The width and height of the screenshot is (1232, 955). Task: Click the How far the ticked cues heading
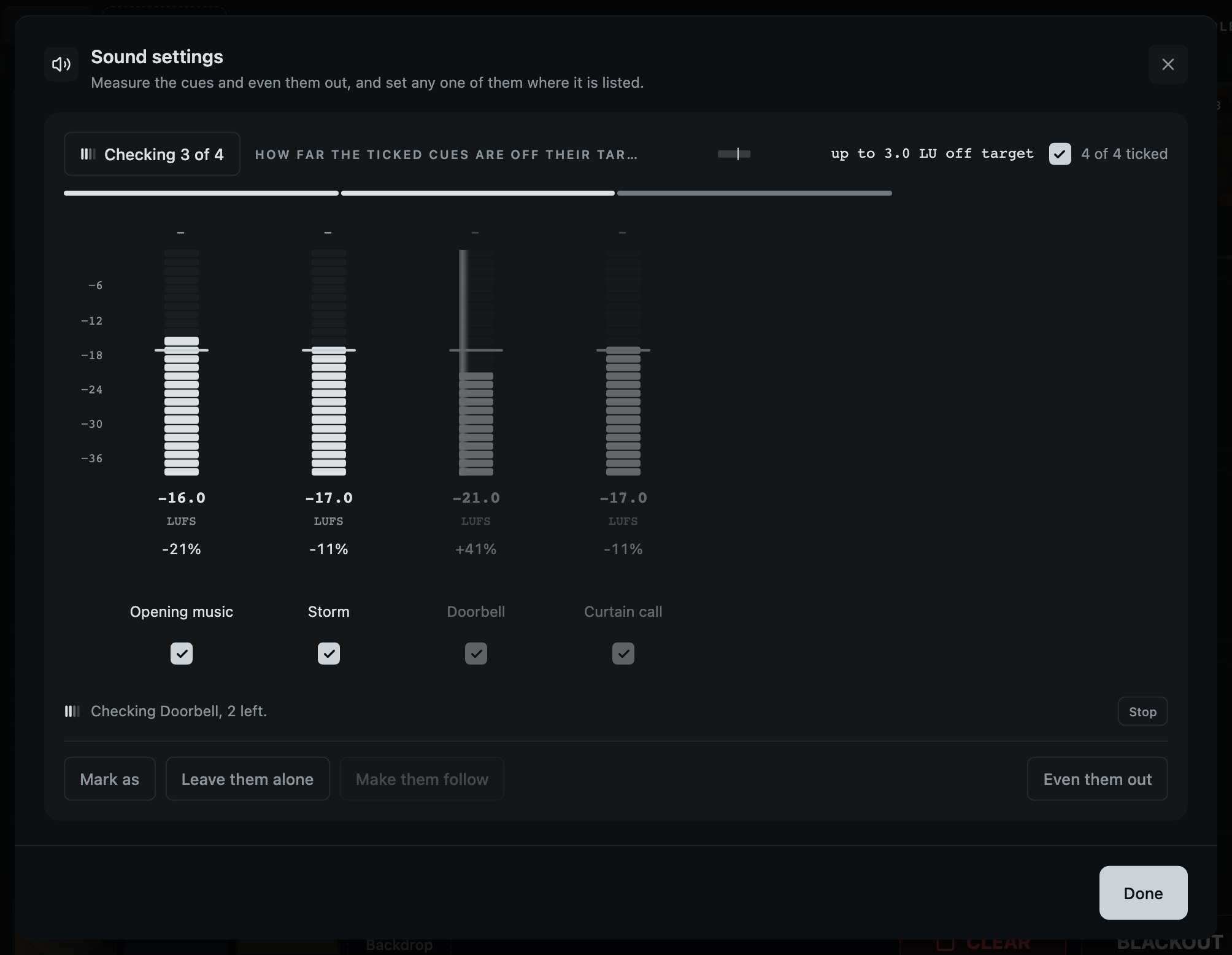click(x=446, y=155)
